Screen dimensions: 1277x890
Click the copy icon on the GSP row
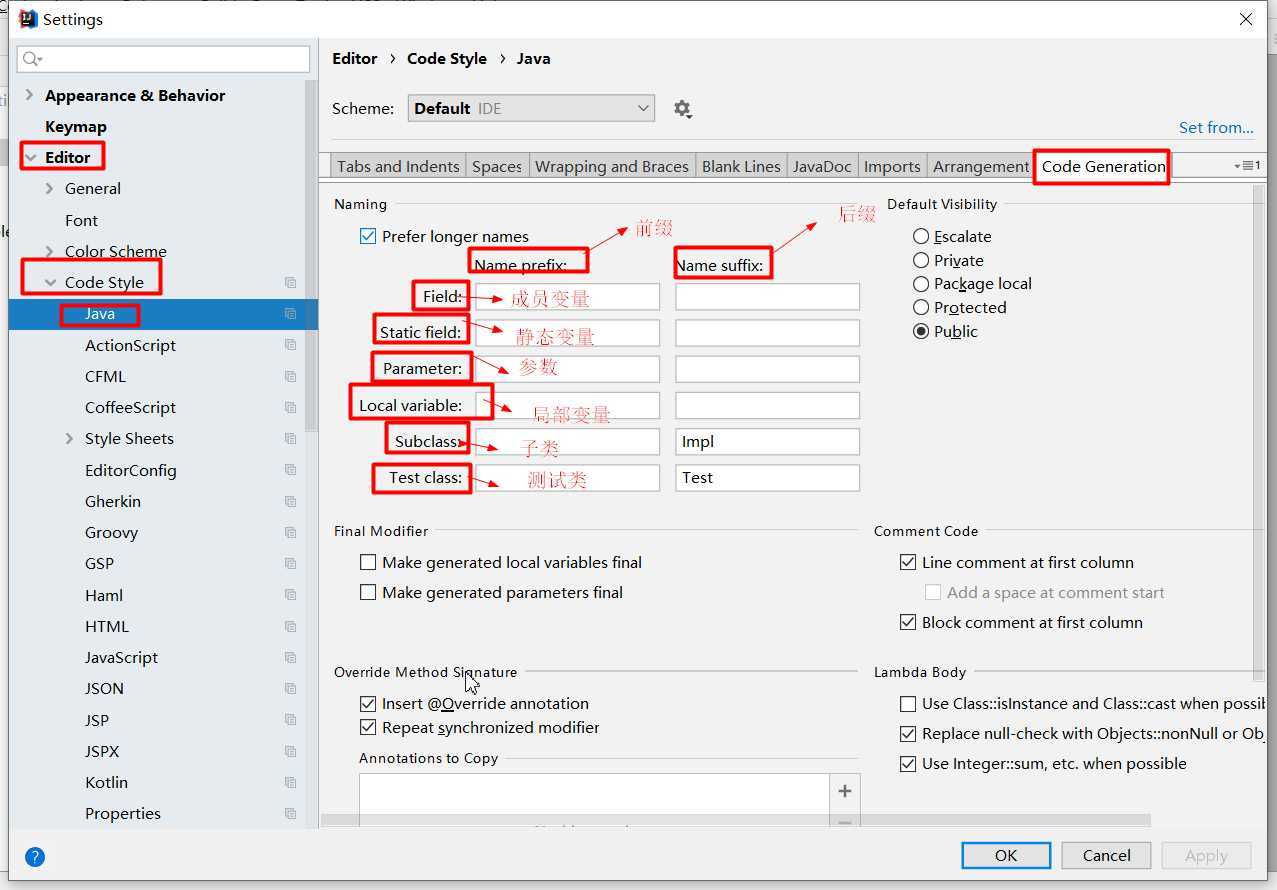pos(290,564)
